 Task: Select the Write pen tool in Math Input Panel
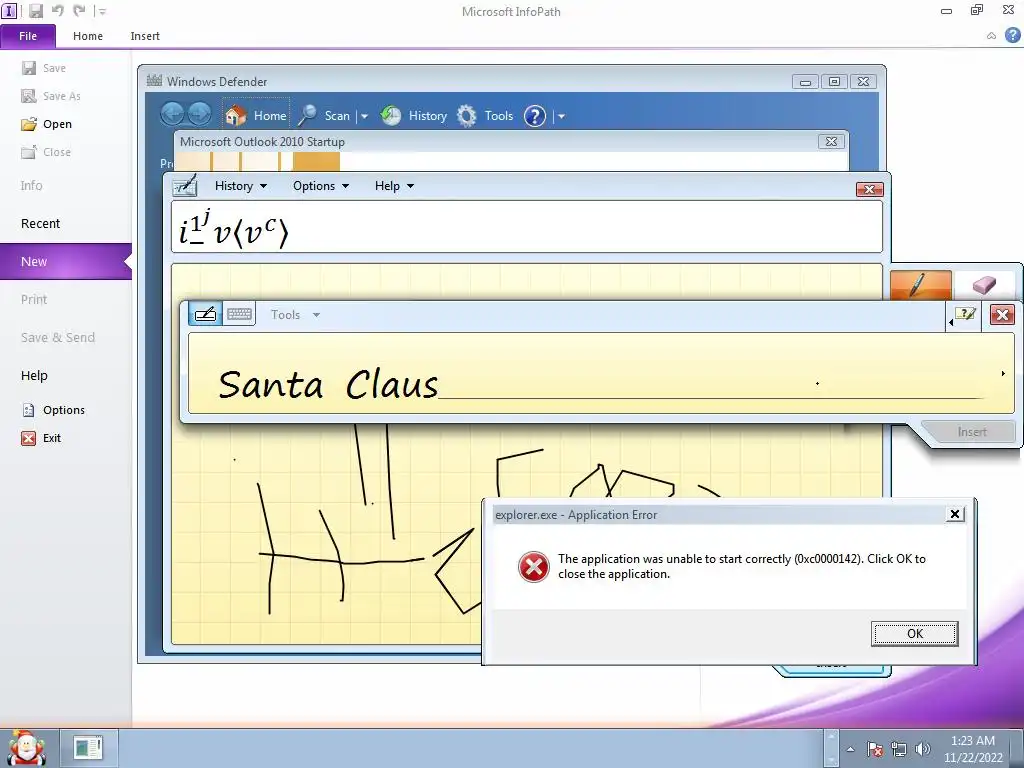pos(921,285)
